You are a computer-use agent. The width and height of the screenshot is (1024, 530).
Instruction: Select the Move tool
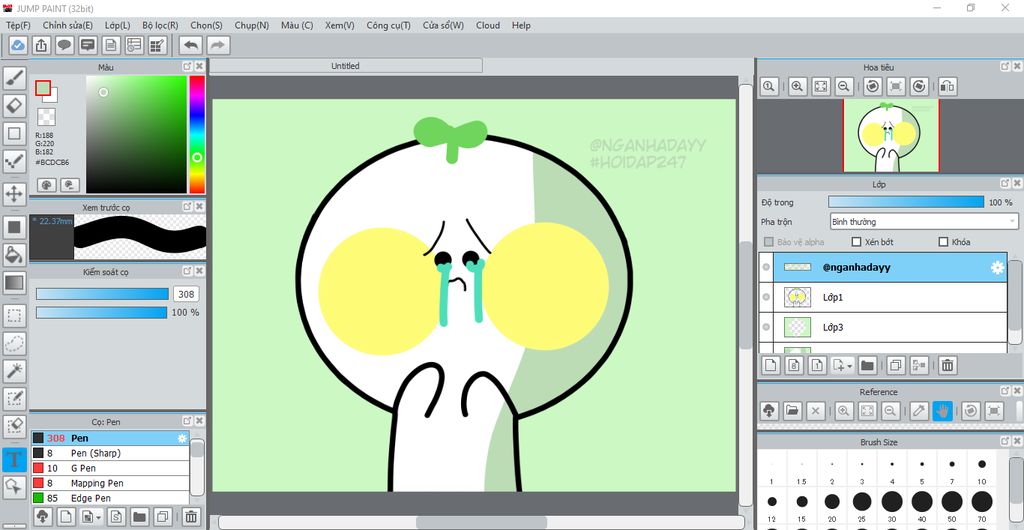(x=14, y=194)
